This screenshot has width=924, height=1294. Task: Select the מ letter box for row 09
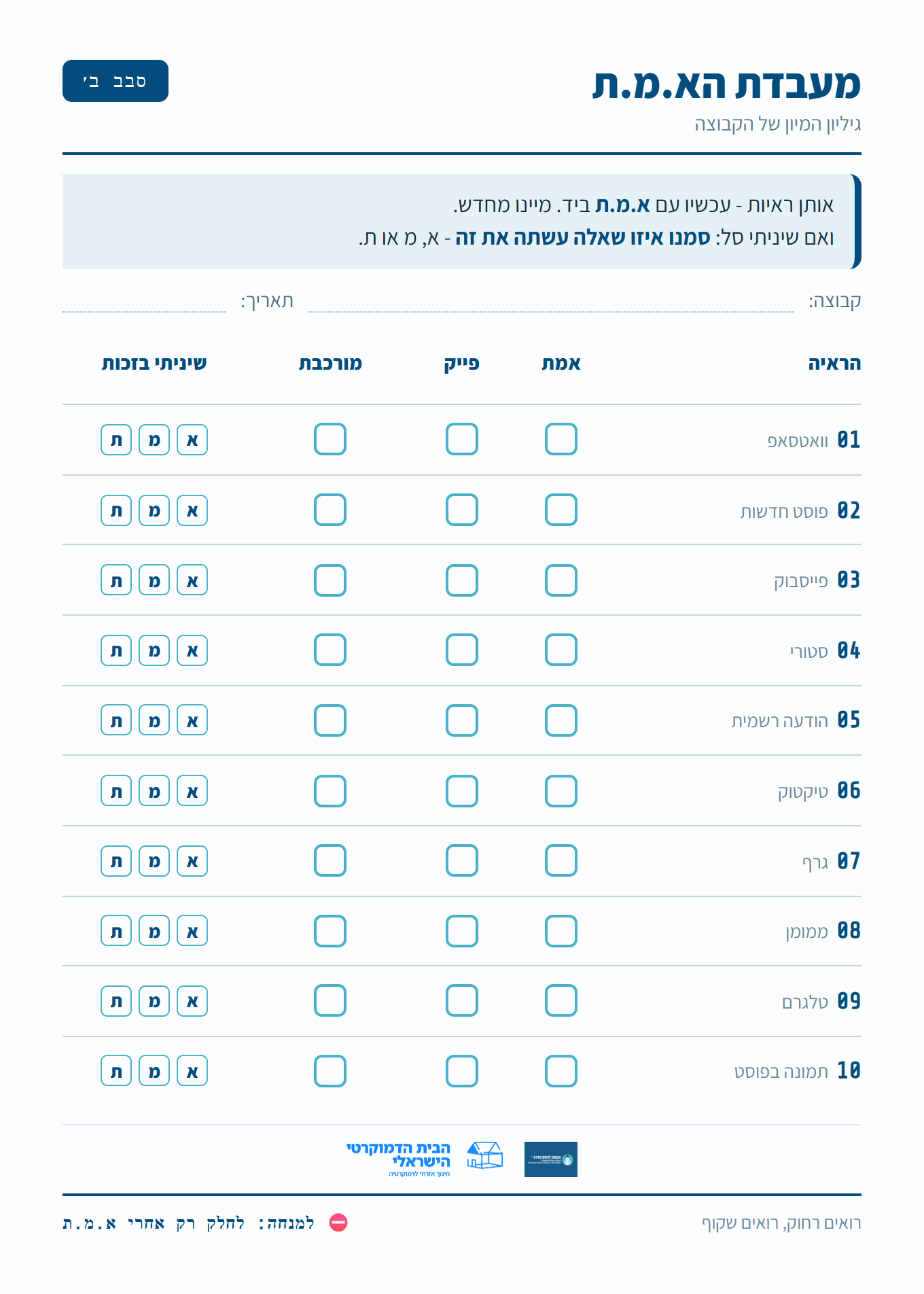pyautogui.click(x=154, y=1001)
